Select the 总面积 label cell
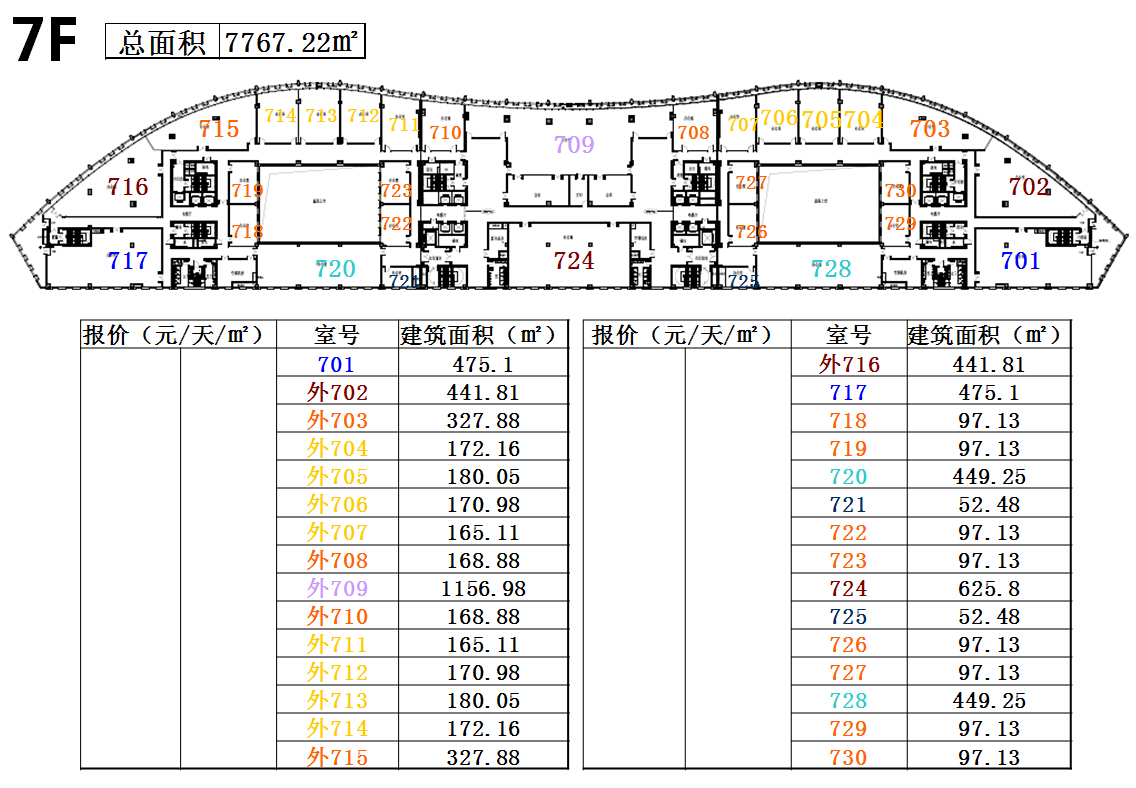 pos(162,43)
